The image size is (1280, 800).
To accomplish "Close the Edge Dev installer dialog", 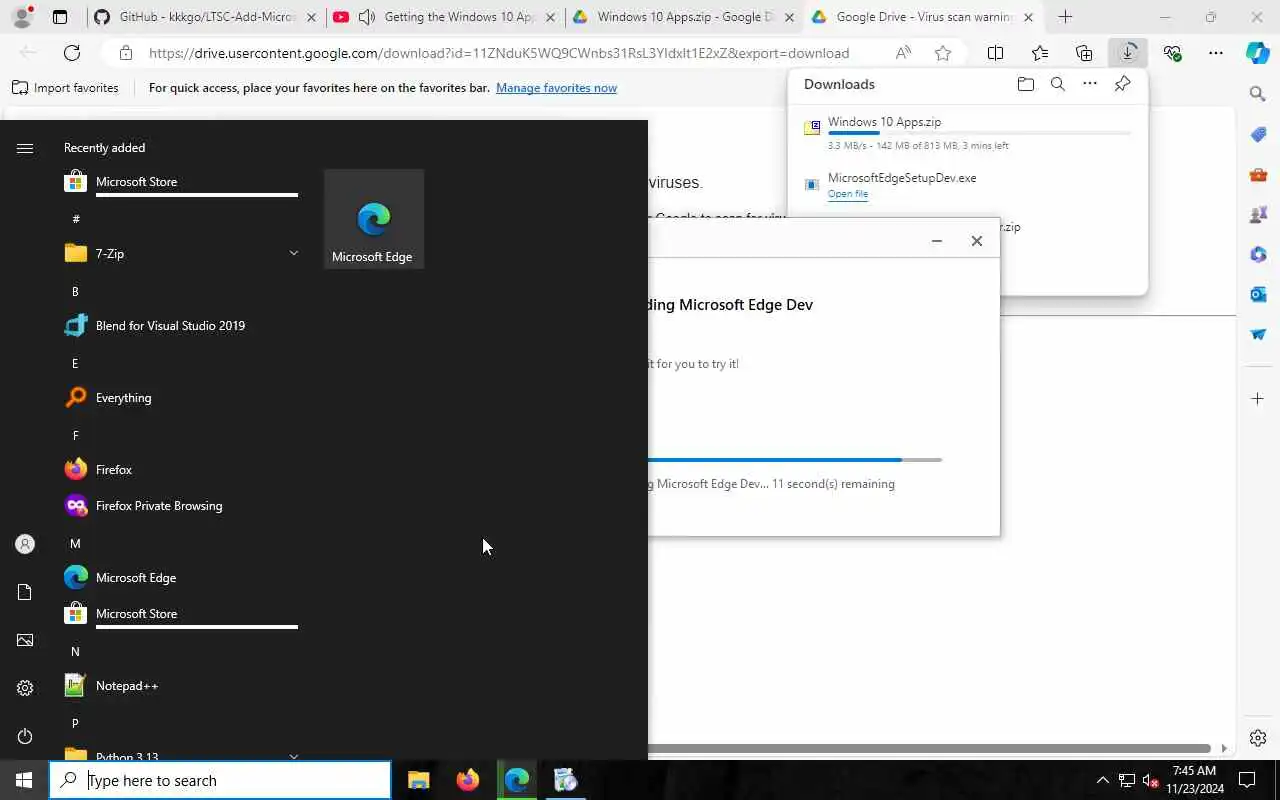I will (x=977, y=241).
